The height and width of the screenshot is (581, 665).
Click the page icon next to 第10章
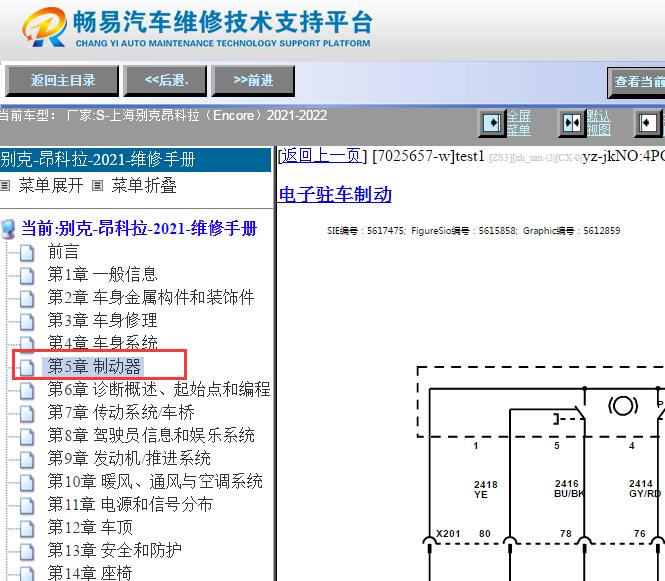tap(27, 483)
